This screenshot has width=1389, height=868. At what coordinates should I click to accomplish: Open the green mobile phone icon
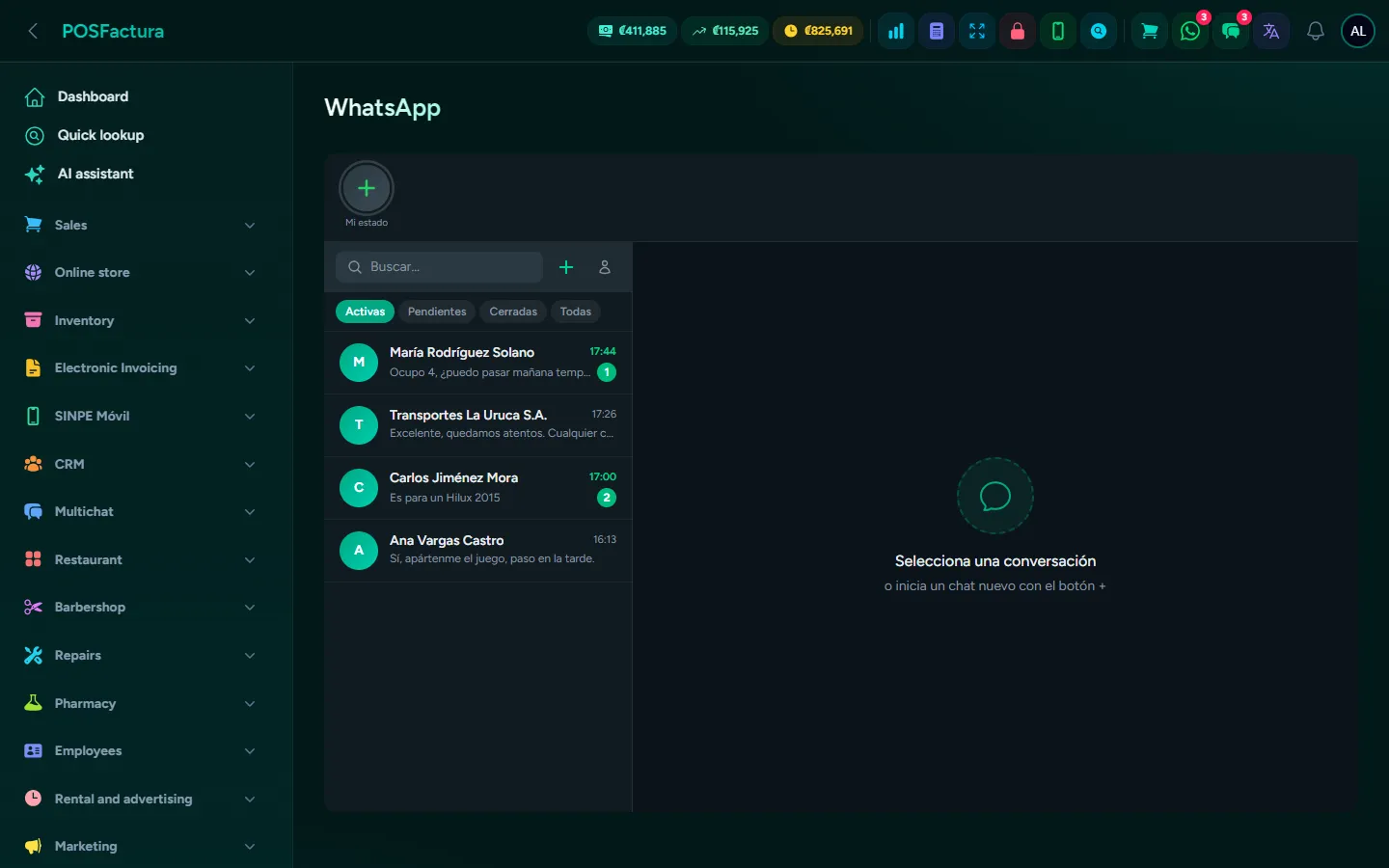[x=1058, y=31]
